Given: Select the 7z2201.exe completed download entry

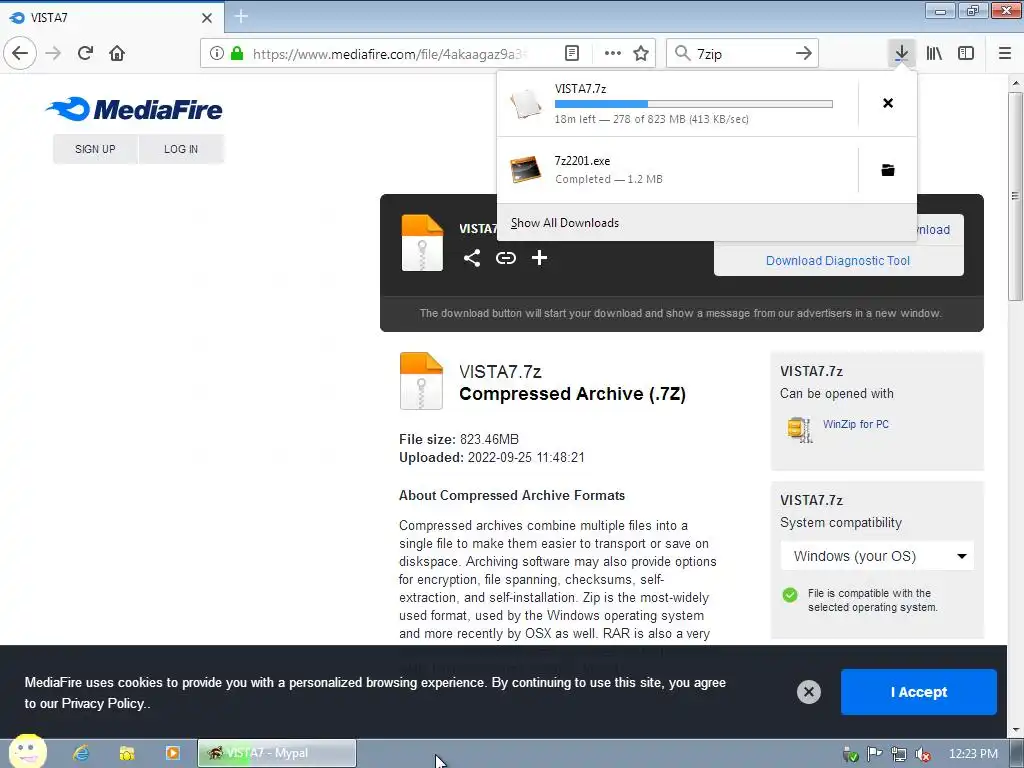Looking at the screenshot, I should [x=677, y=170].
